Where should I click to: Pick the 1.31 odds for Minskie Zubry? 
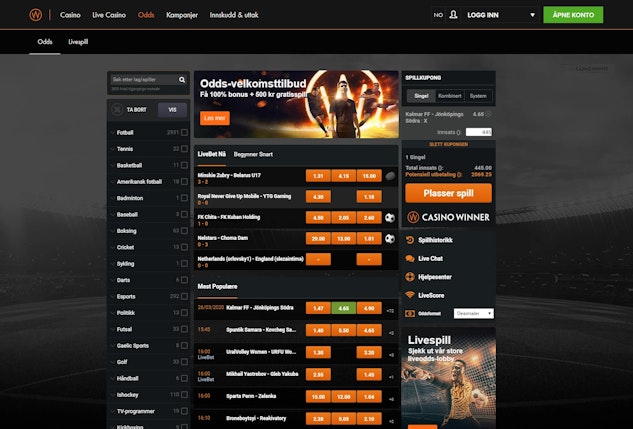pos(318,176)
